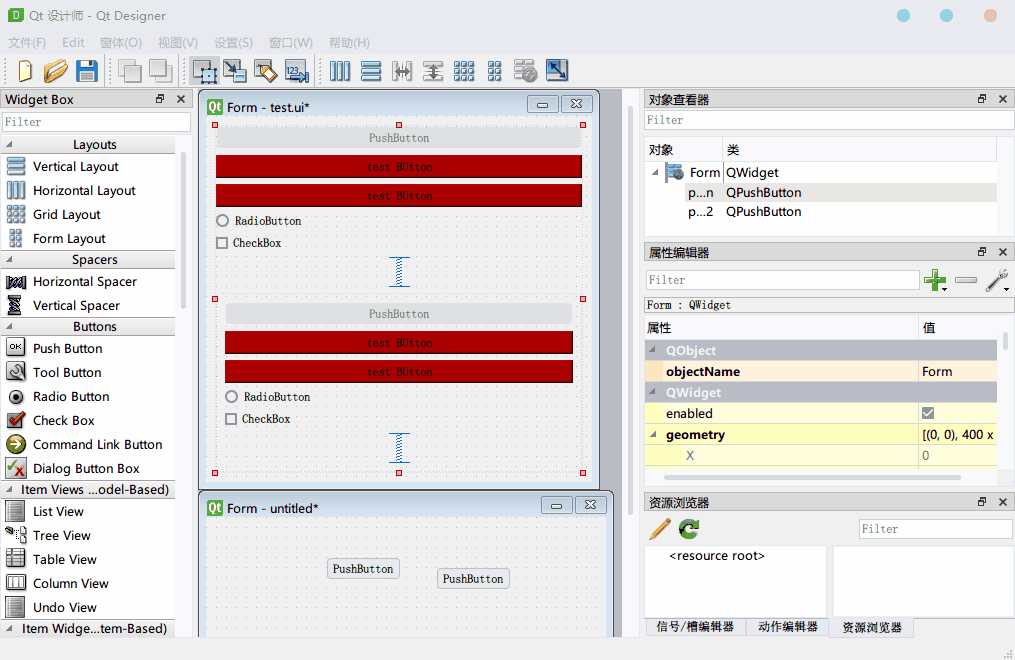1015x660 pixels.
Task: Expand the geometry property details
Action: [654, 434]
